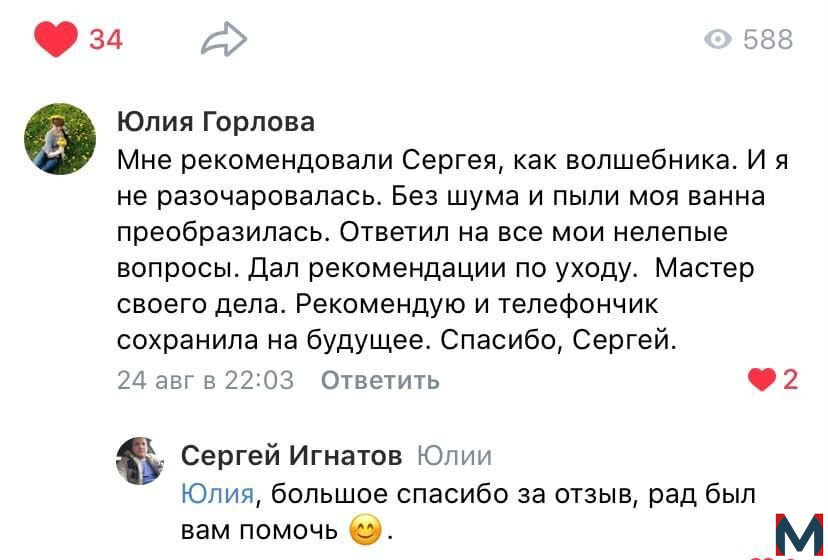Click the gray Юлии reply-to label

pyautogui.click(x=454, y=455)
